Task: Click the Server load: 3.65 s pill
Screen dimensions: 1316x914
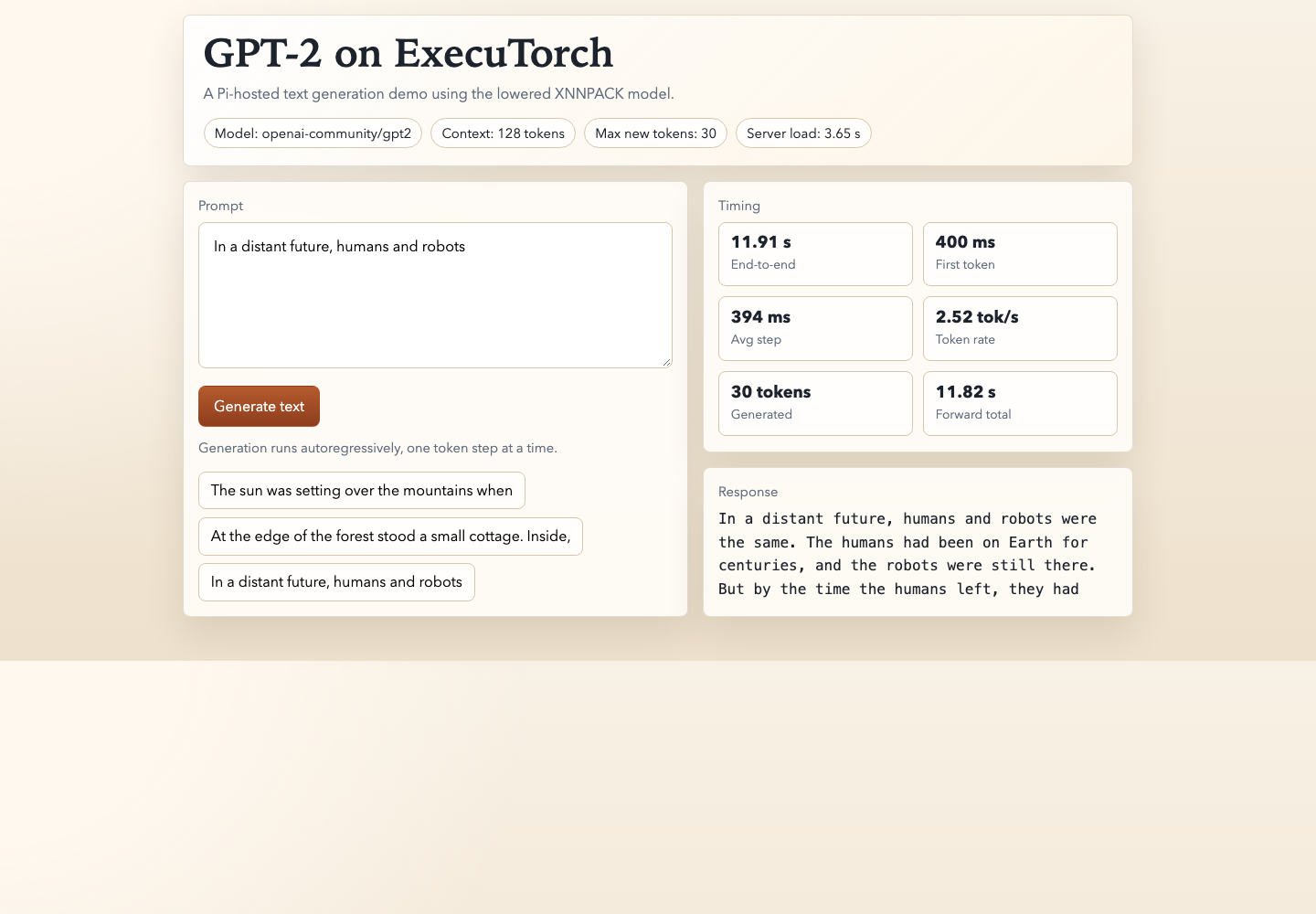Action: coord(803,133)
